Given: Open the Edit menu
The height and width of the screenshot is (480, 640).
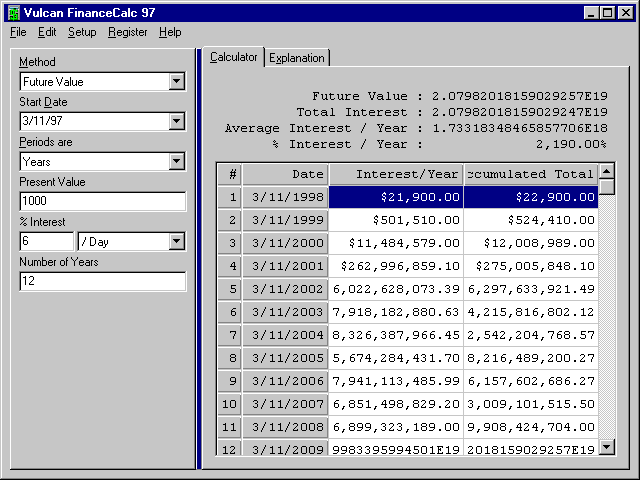Looking at the screenshot, I should click(x=47, y=32).
